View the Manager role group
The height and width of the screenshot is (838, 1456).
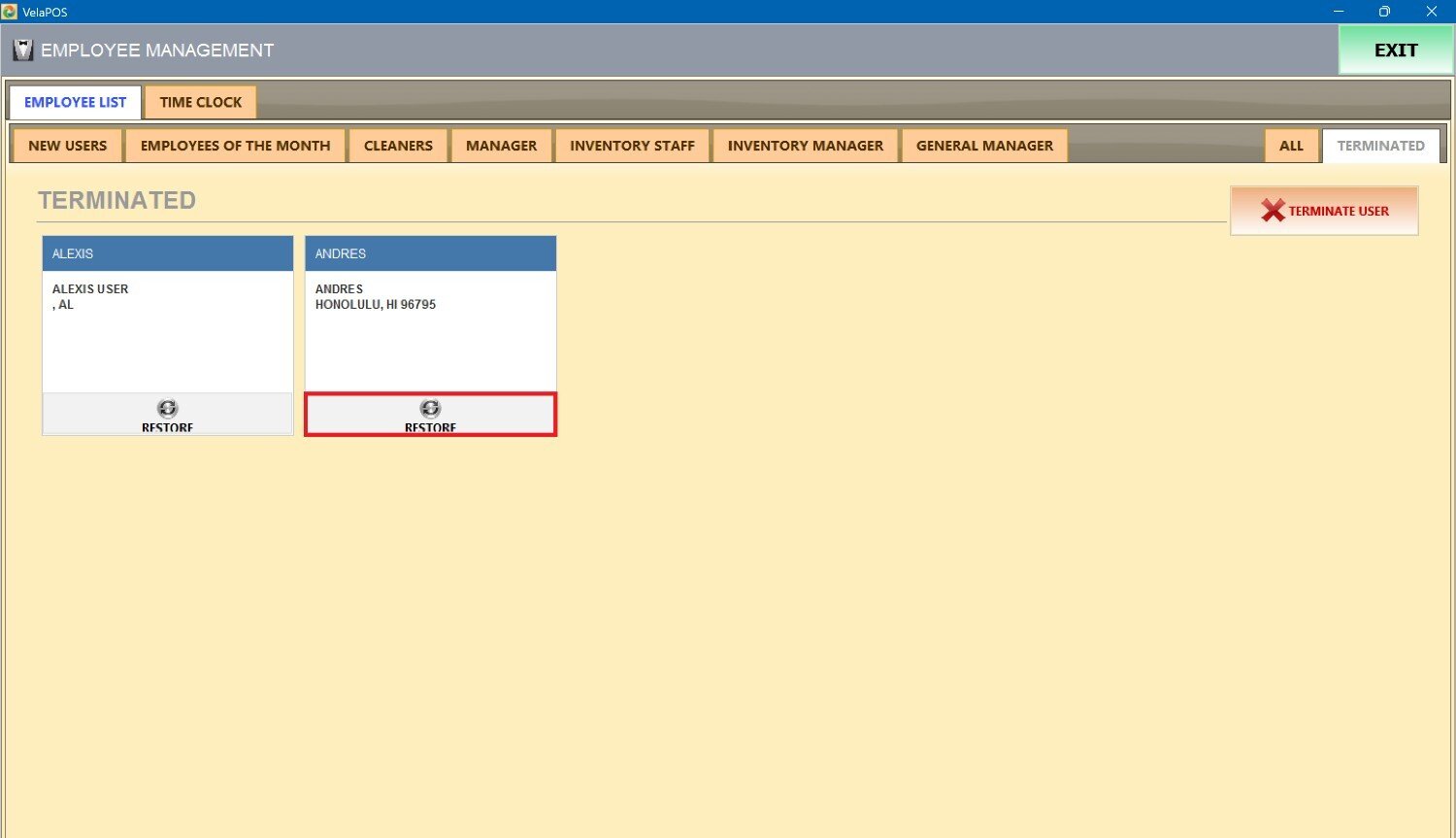pos(501,146)
